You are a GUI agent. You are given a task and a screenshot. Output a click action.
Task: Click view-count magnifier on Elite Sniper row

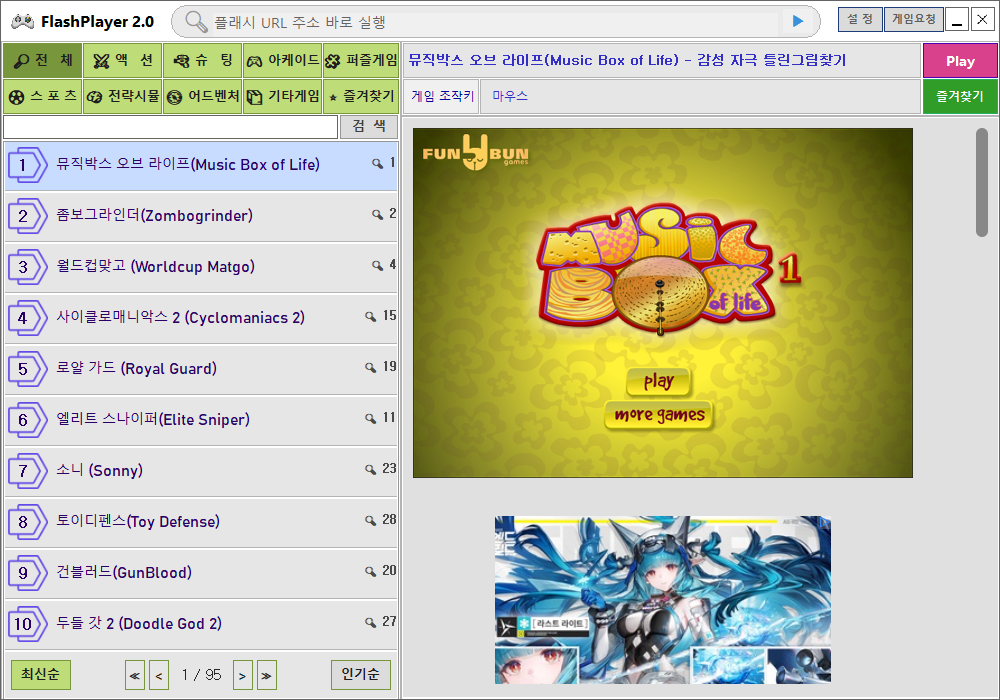click(371, 419)
